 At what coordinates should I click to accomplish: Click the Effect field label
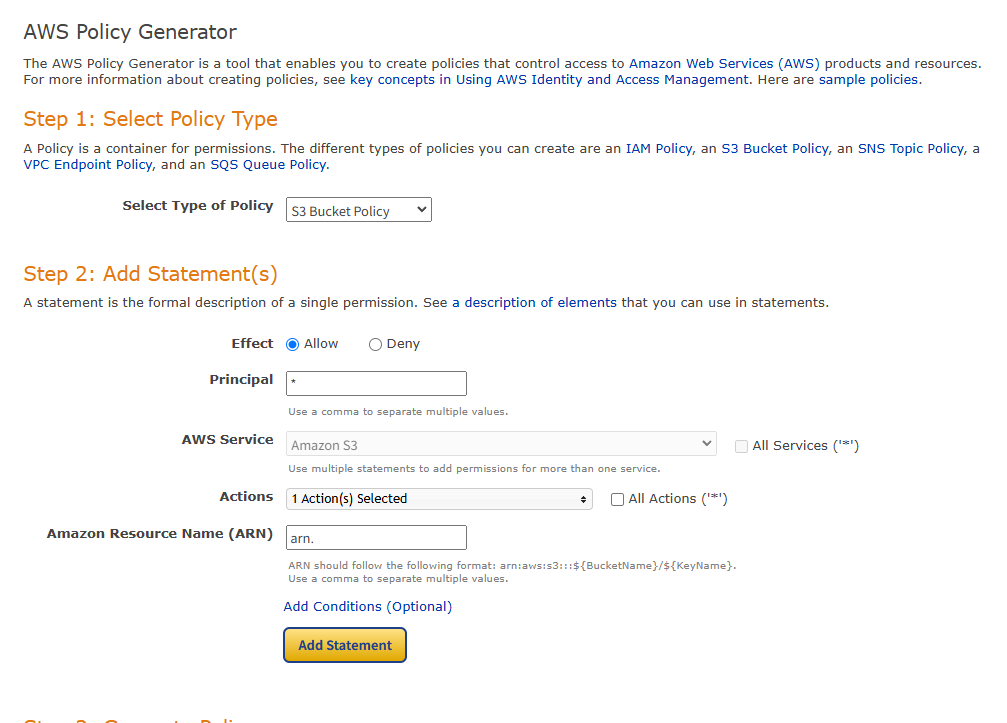[252, 344]
